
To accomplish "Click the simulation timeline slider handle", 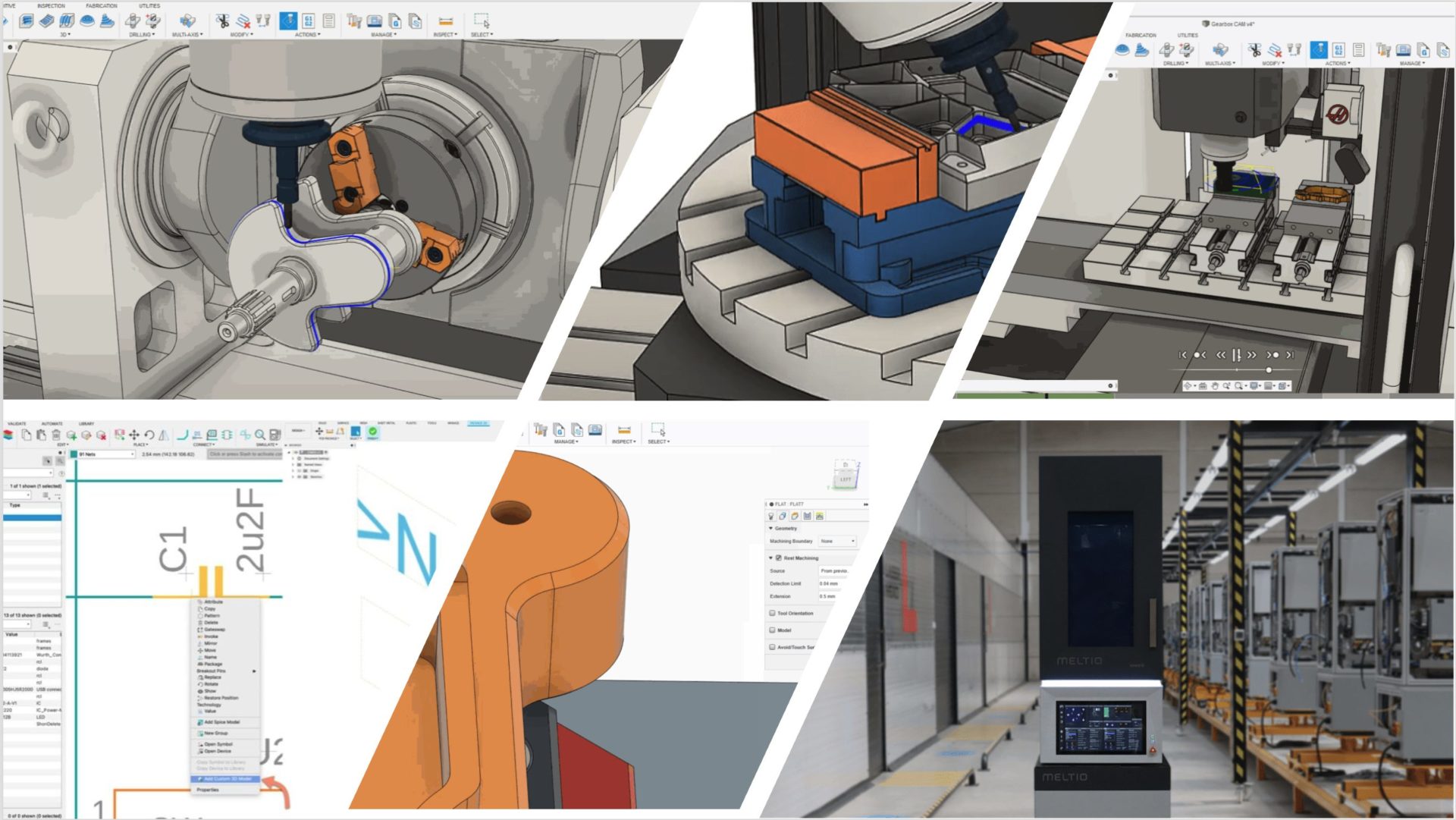I will pos(1269,370).
